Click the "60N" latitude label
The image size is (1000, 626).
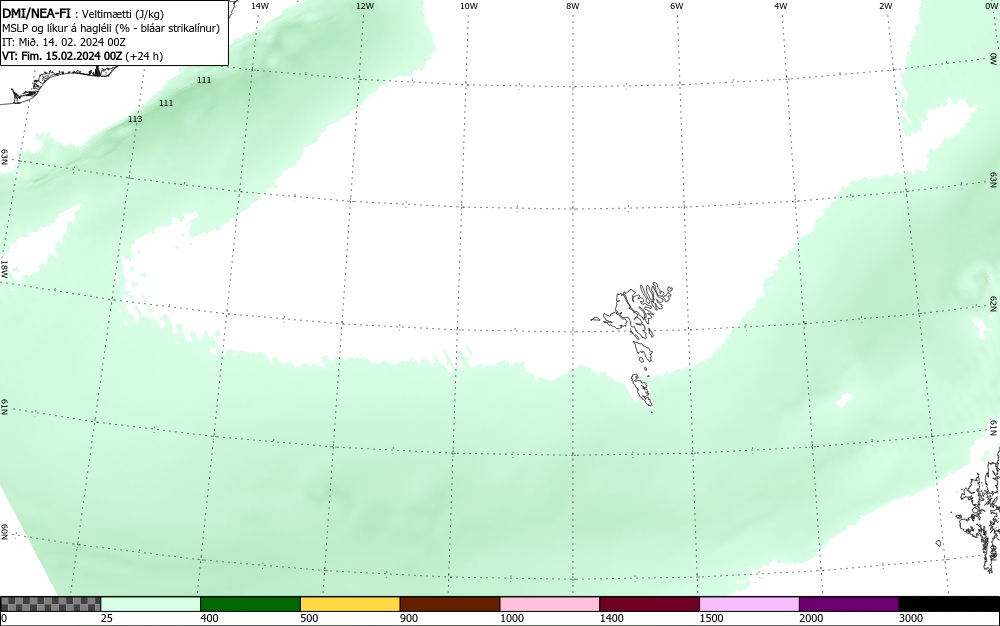(4, 532)
